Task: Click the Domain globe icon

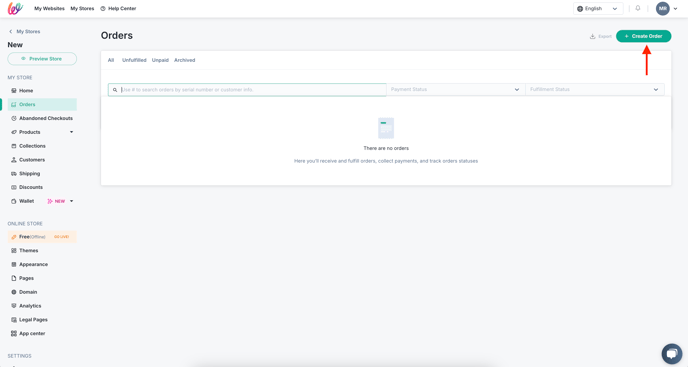Action: 14,292
